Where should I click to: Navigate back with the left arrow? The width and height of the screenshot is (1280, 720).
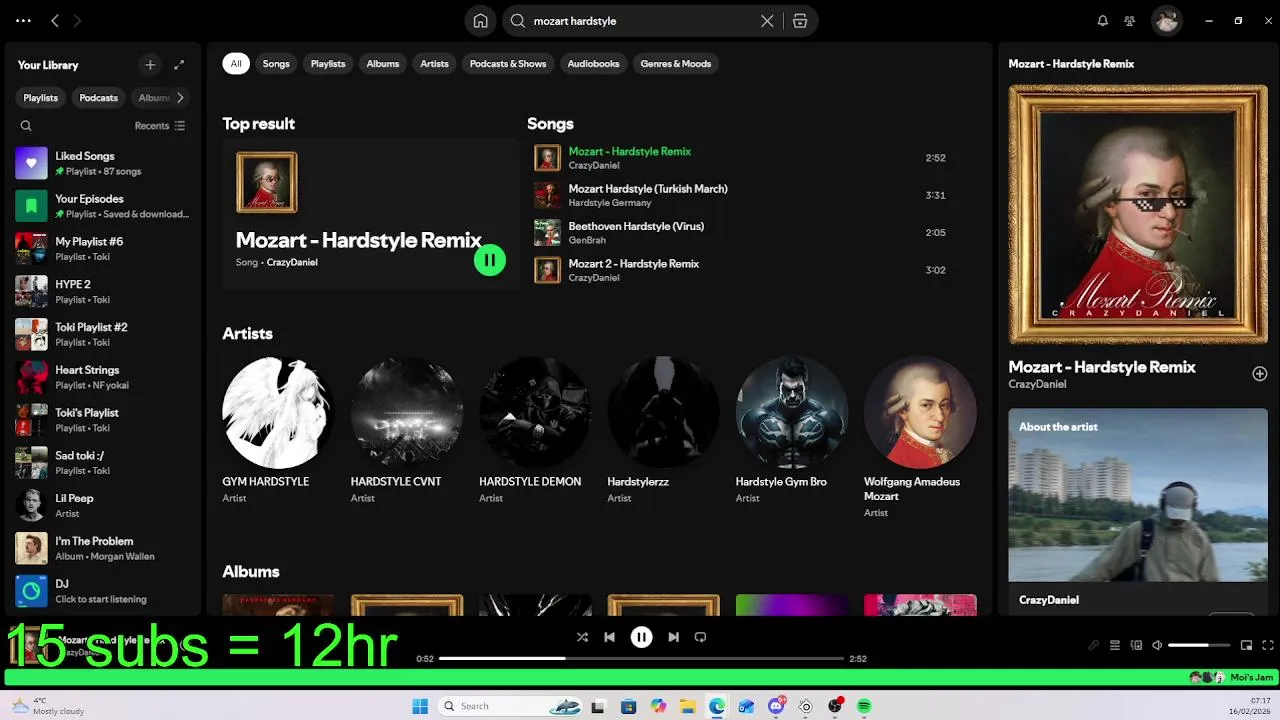pos(55,20)
